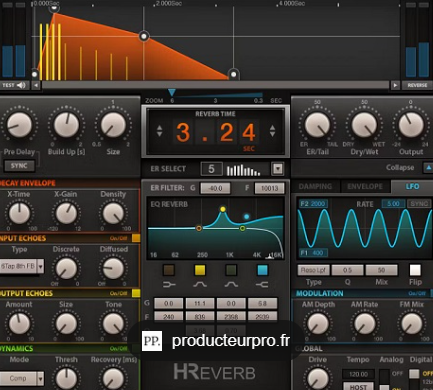Click the orange ring node on EQ curve
This screenshot has width=433, height=390.
[199, 228]
